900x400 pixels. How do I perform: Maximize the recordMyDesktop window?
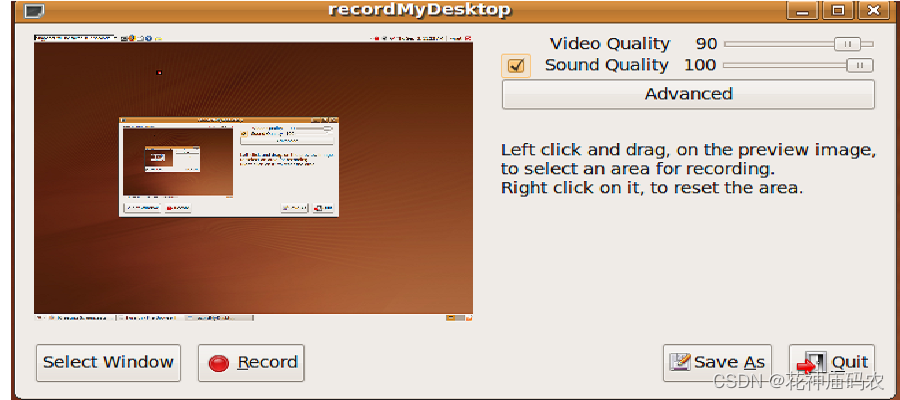point(838,10)
